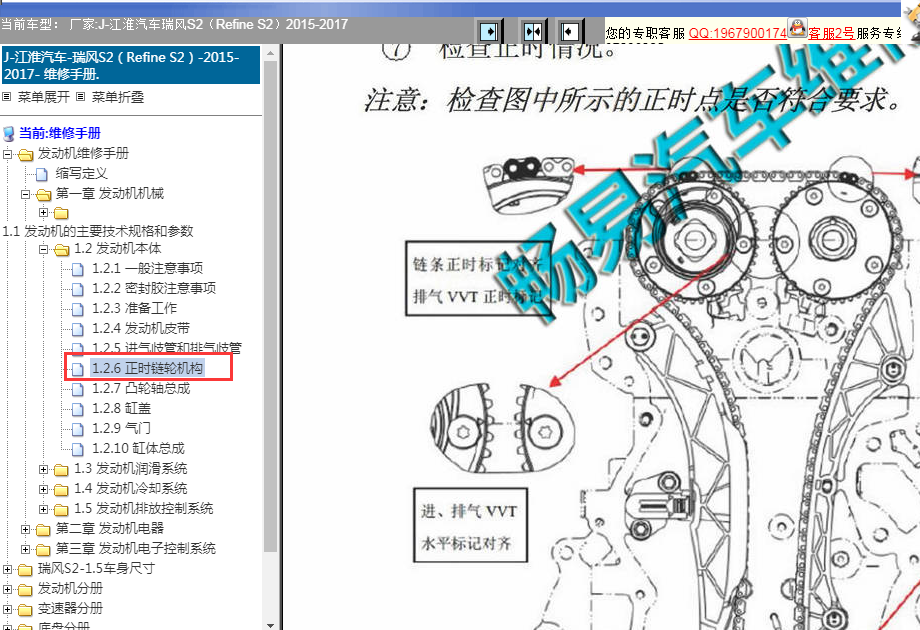Open the QQ:1967900174 customer service link
The height and width of the screenshot is (630, 920).
point(738,33)
